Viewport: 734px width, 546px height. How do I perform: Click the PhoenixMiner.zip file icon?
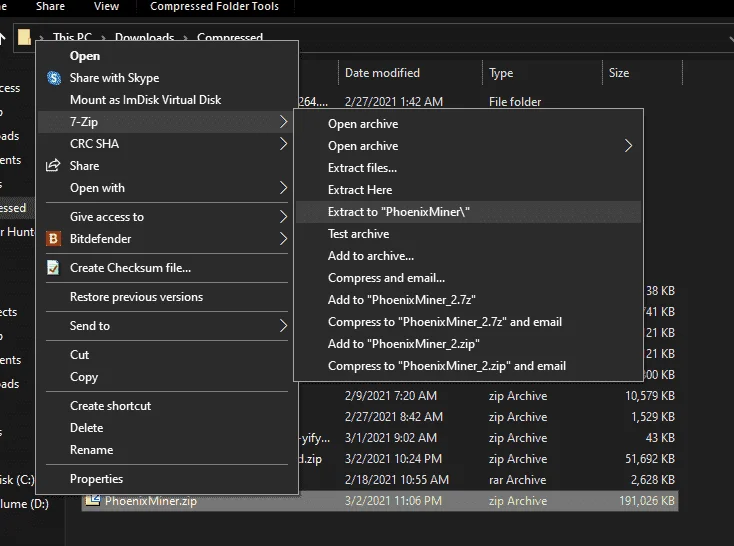pos(93,501)
